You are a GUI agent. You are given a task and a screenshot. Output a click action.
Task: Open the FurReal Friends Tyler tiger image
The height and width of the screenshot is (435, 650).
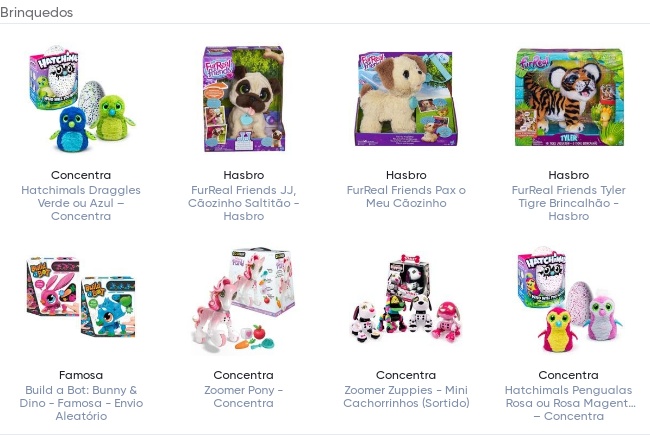[569, 98]
